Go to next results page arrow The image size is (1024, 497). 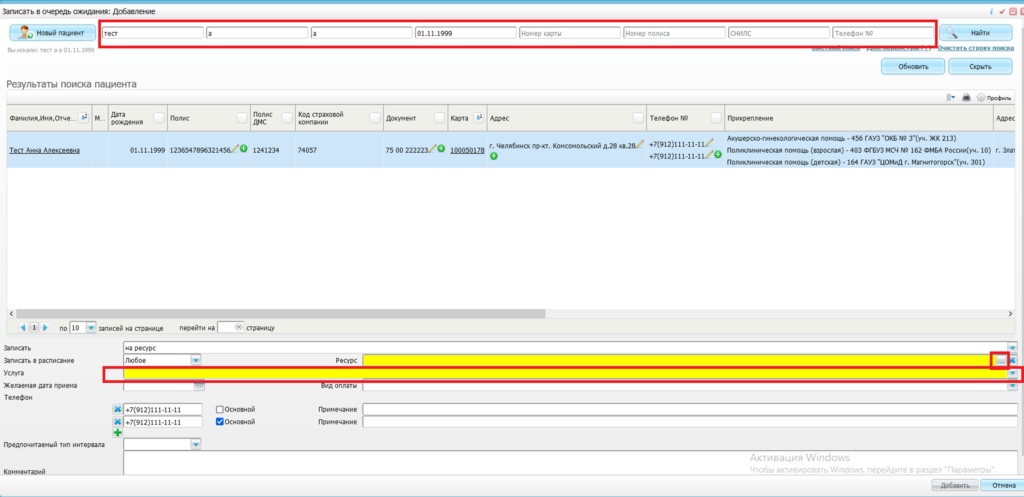[x=46, y=327]
